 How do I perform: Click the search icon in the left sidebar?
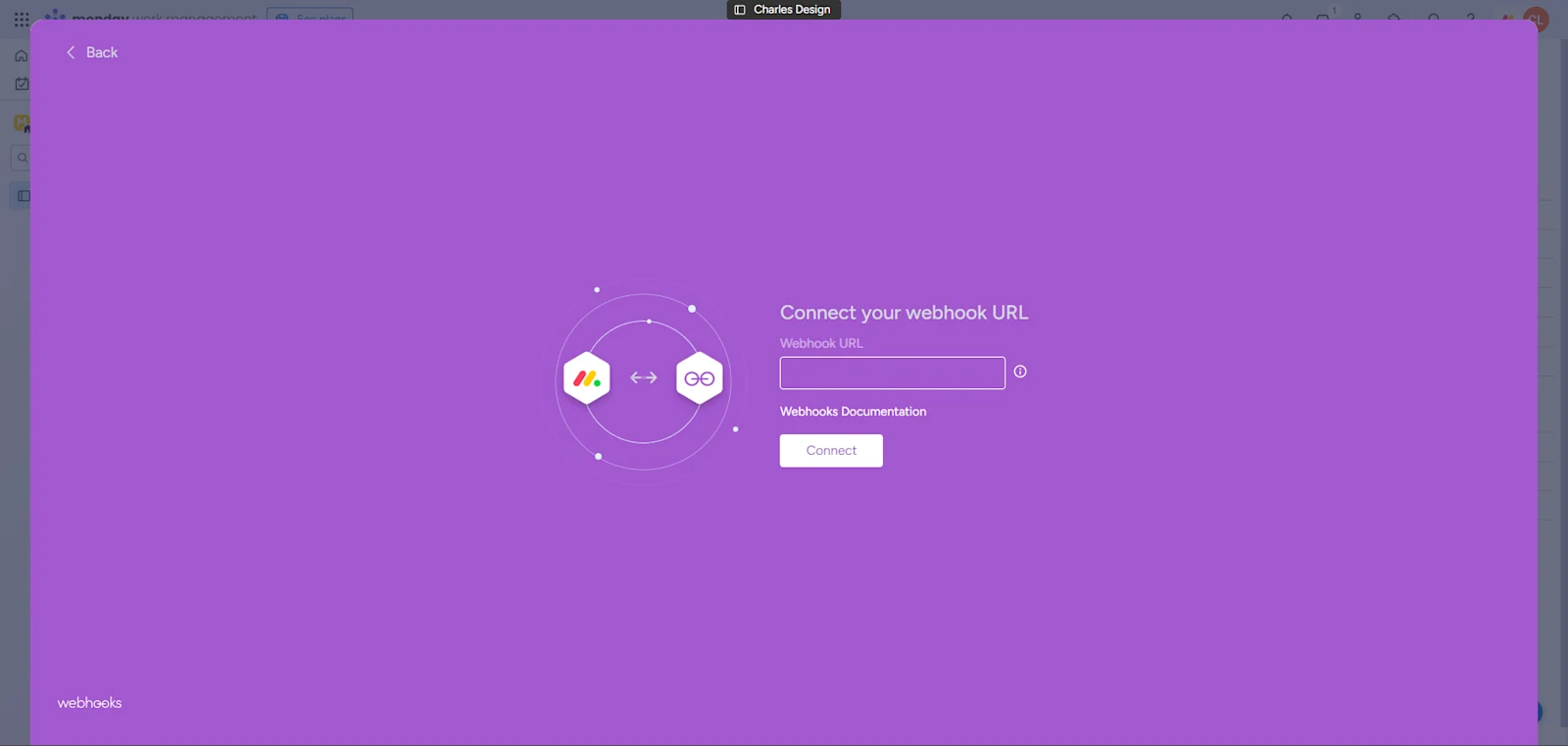point(22,158)
